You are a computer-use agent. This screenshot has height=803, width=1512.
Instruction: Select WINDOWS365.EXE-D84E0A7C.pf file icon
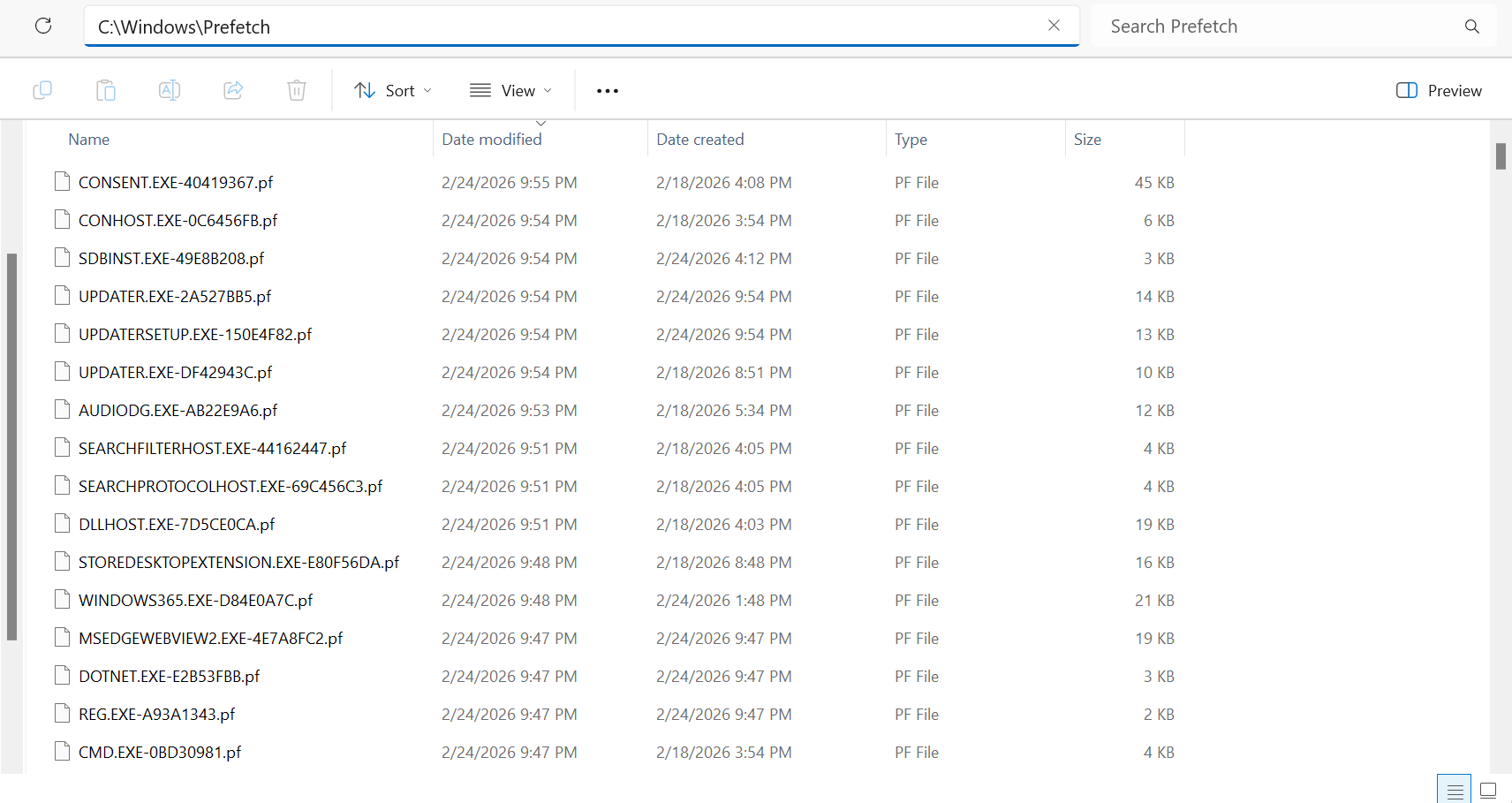tap(62, 600)
